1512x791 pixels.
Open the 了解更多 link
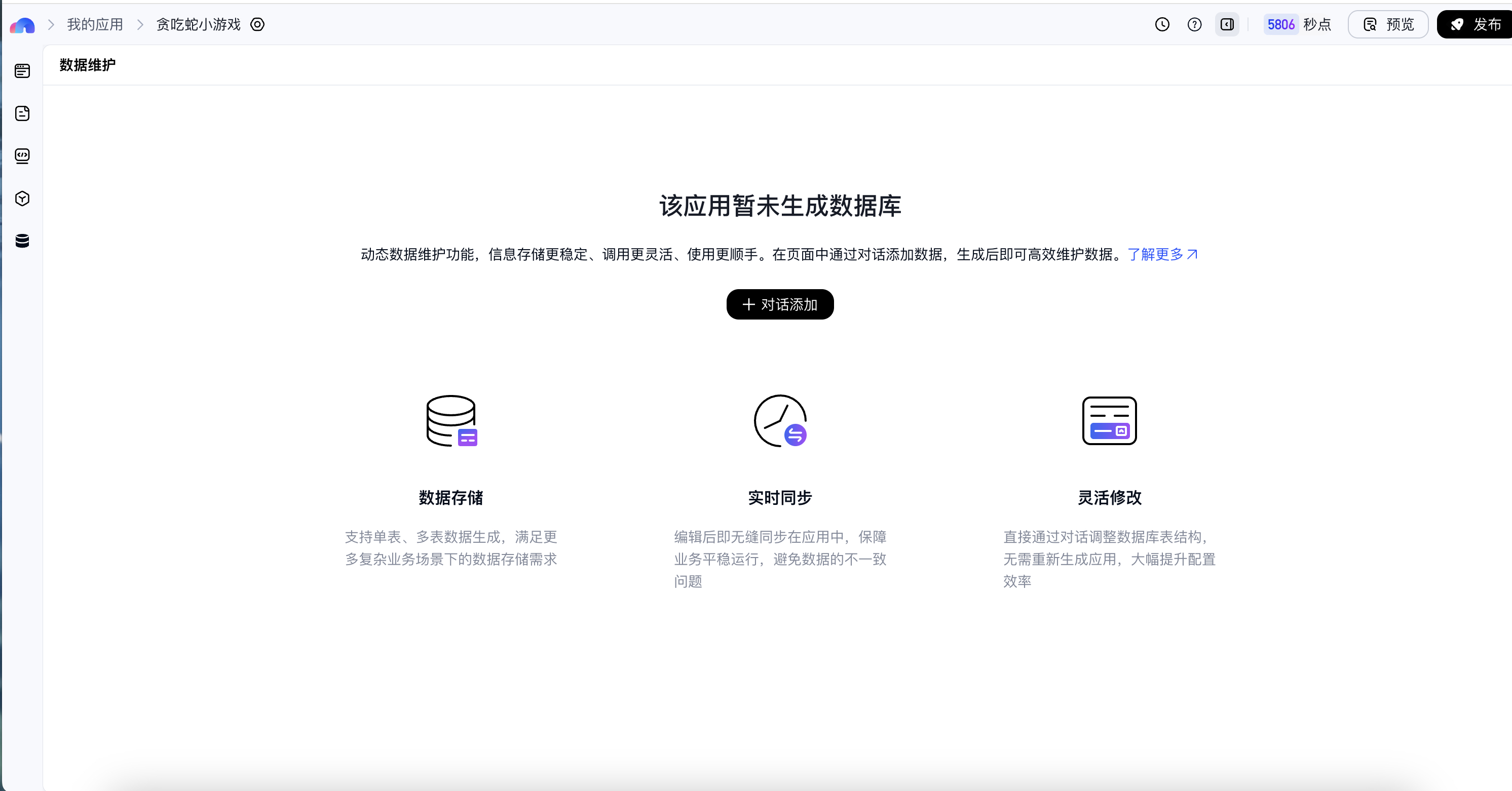pyautogui.click(x=1162, y=254)
